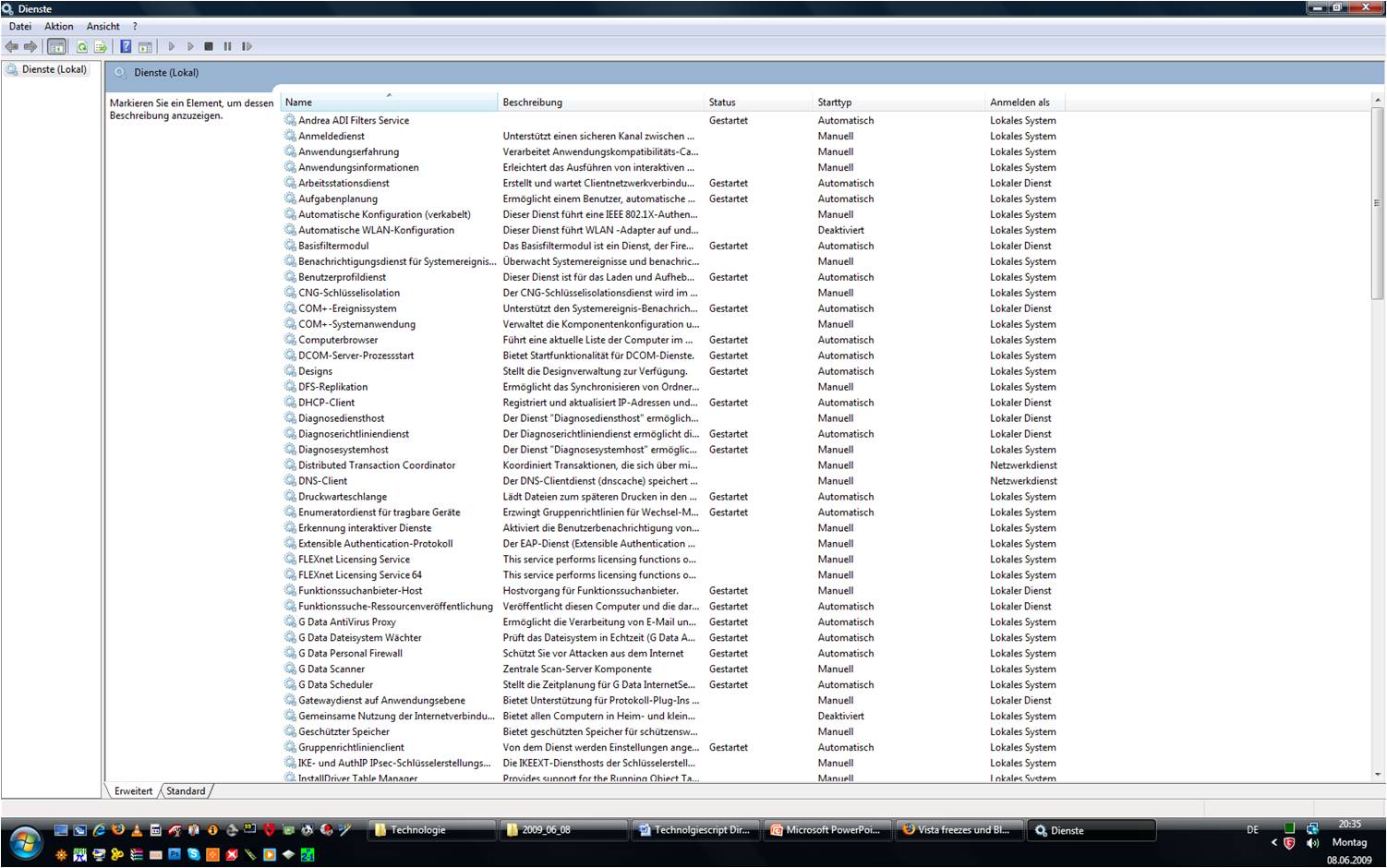Screen dimensions: 1387x868
Task: Launch Internet Explorer from quick launch
Action: [99, 830]
